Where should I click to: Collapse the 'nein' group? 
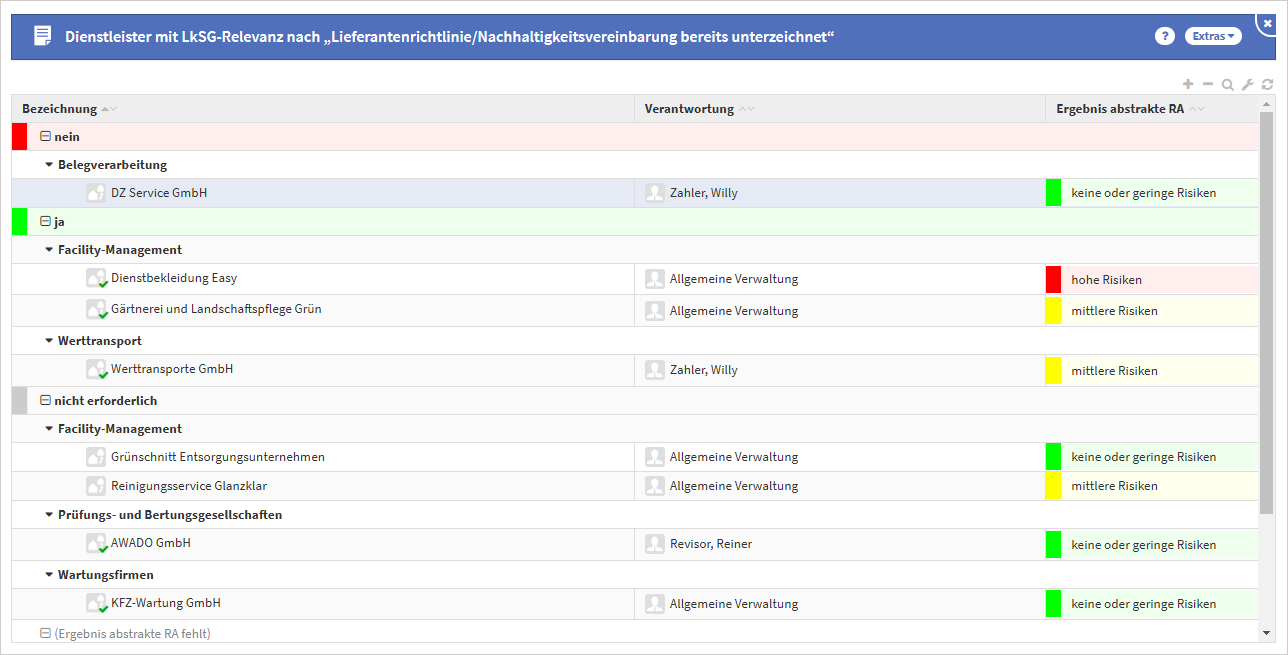click(45, 137)
